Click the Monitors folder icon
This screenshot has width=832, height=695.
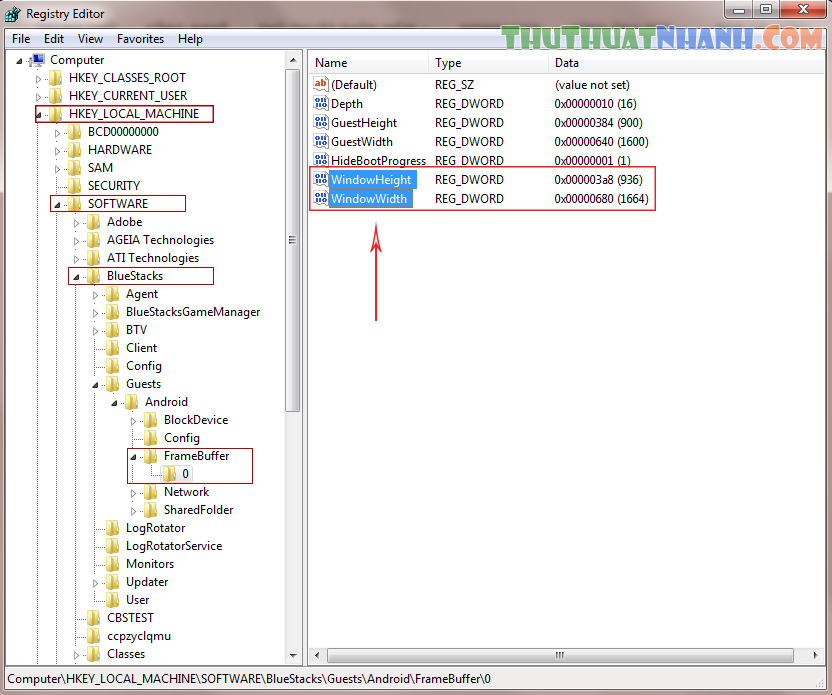(x=113, y=564)
